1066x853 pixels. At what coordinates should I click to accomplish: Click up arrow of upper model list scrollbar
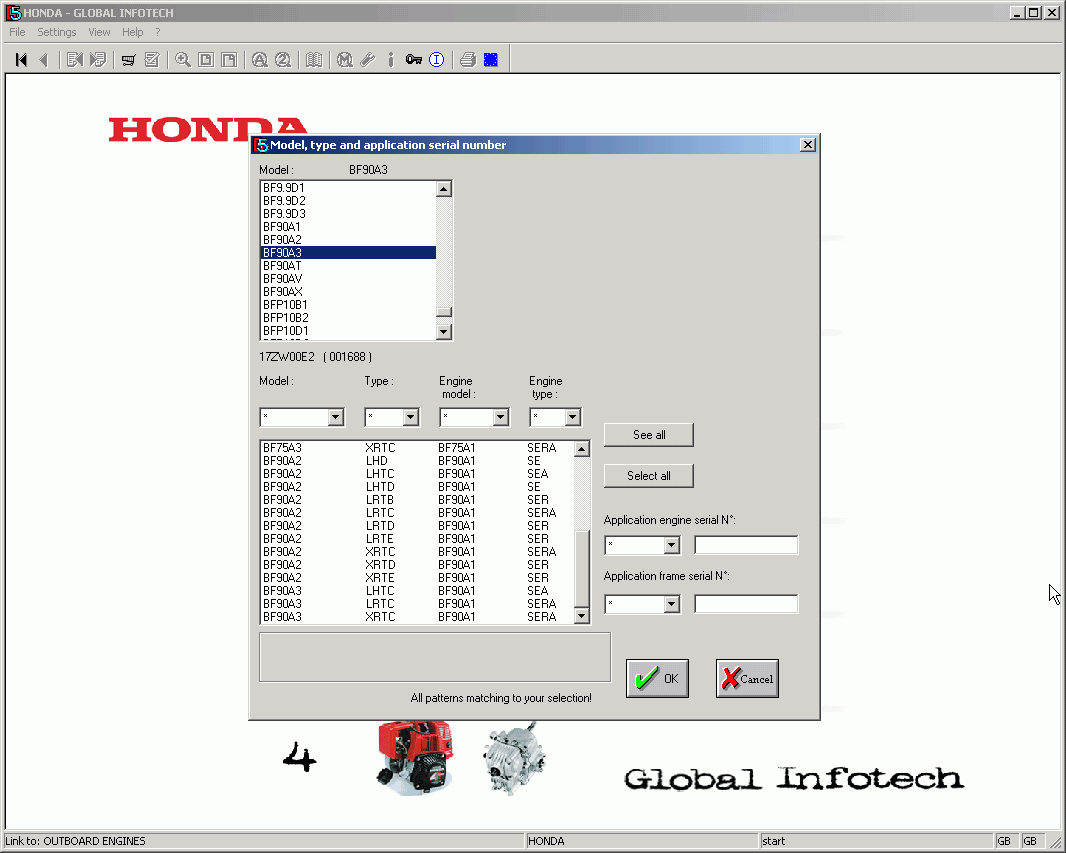443,189
